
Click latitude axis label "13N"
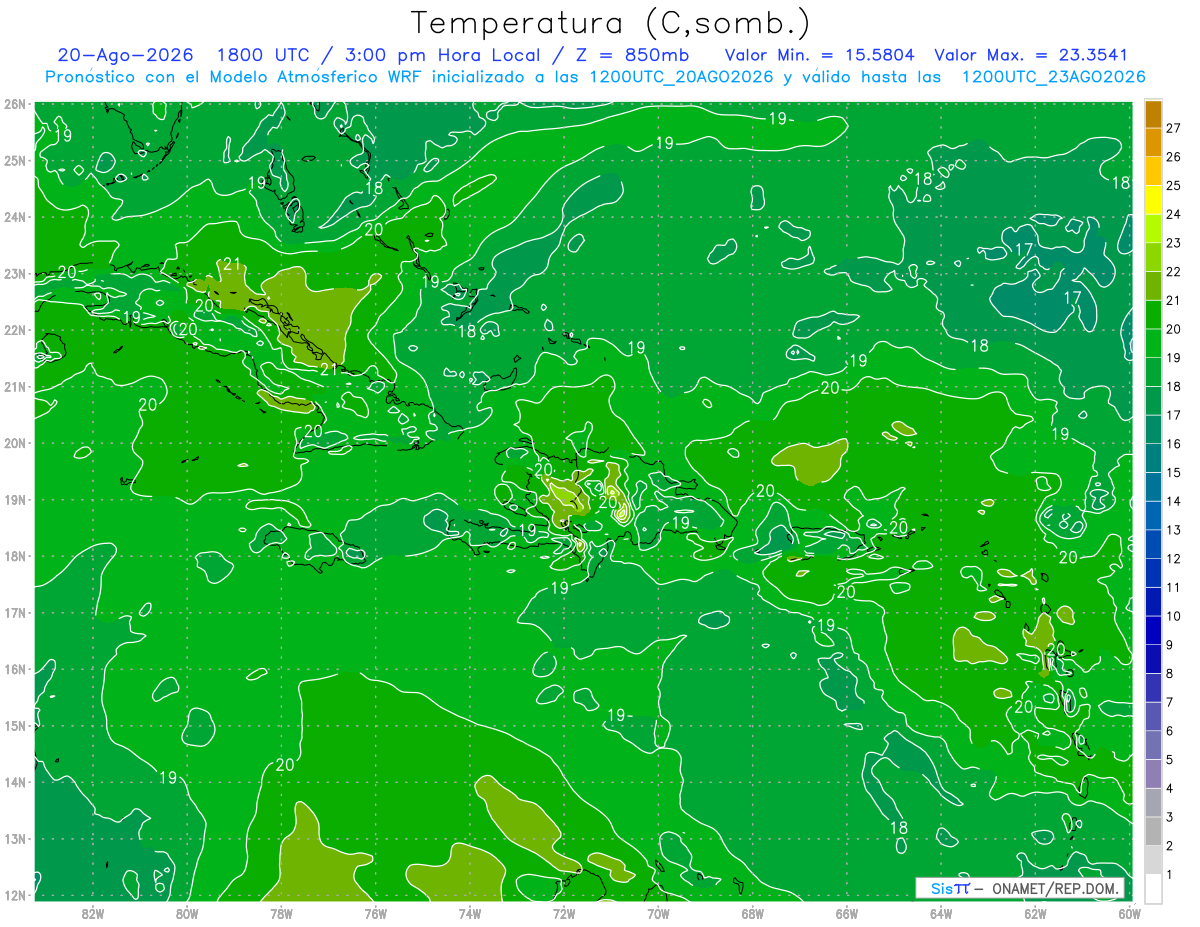click(x=15, y=839)
